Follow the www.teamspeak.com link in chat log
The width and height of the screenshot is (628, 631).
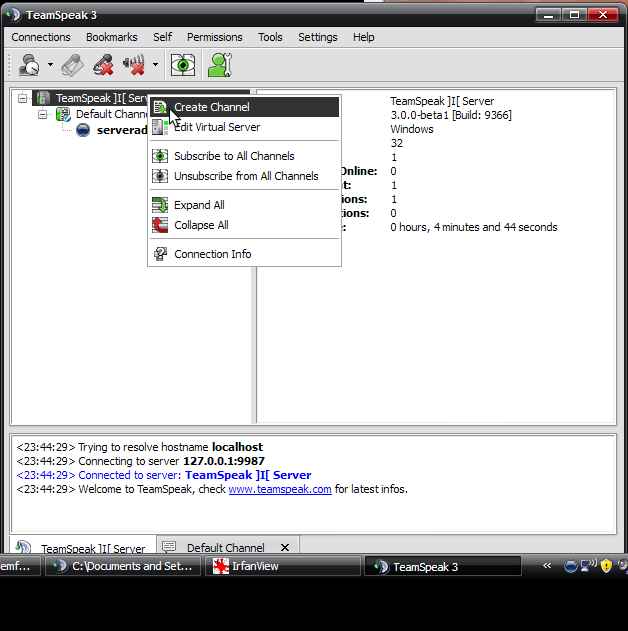(x=280, y=489)
